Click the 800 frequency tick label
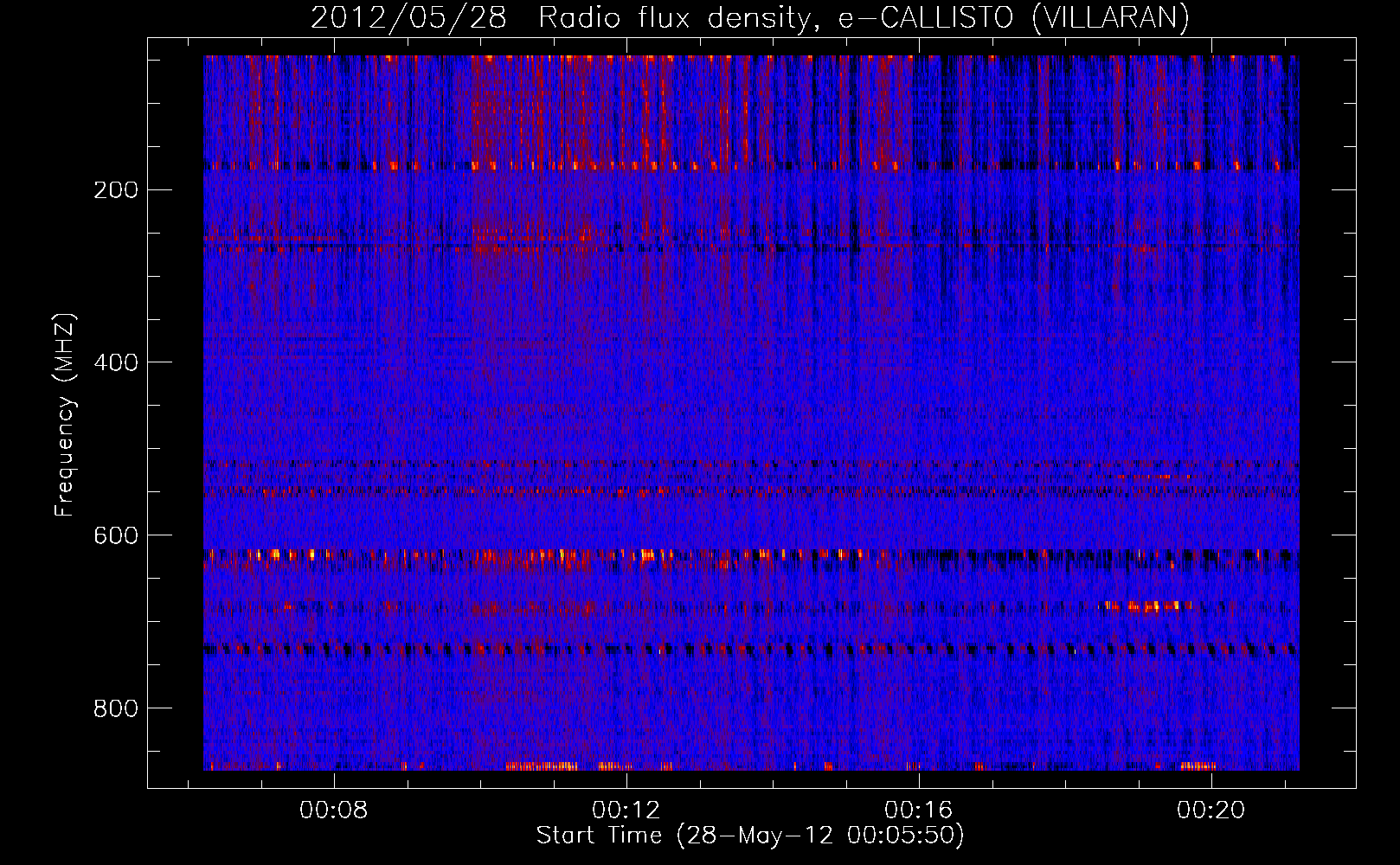This screenshot has height=865, width=1400. 115,708
